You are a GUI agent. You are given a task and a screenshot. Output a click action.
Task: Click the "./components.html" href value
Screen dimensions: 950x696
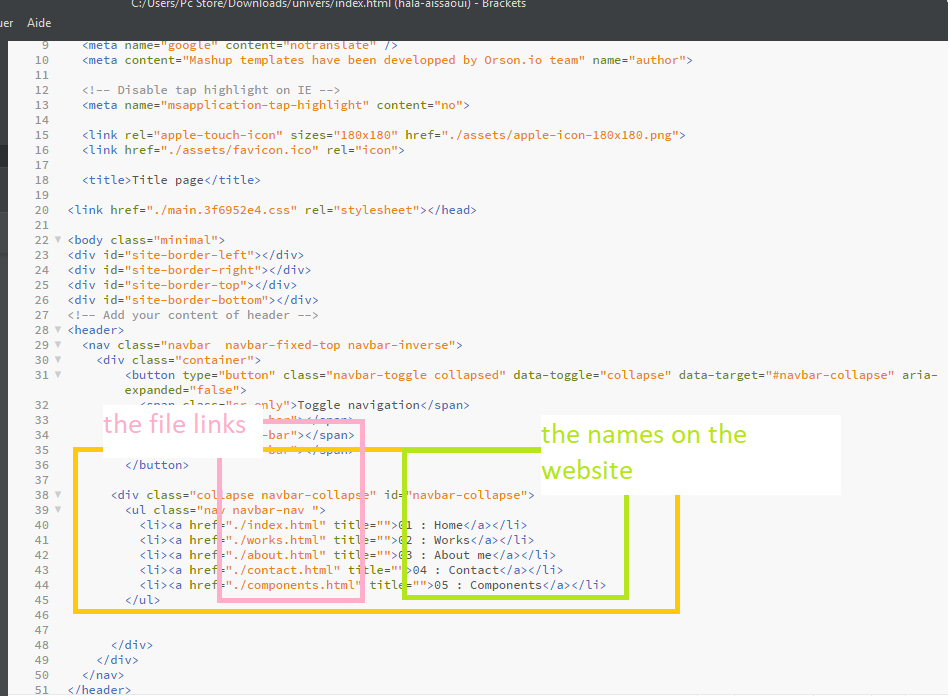pos(294,585)
